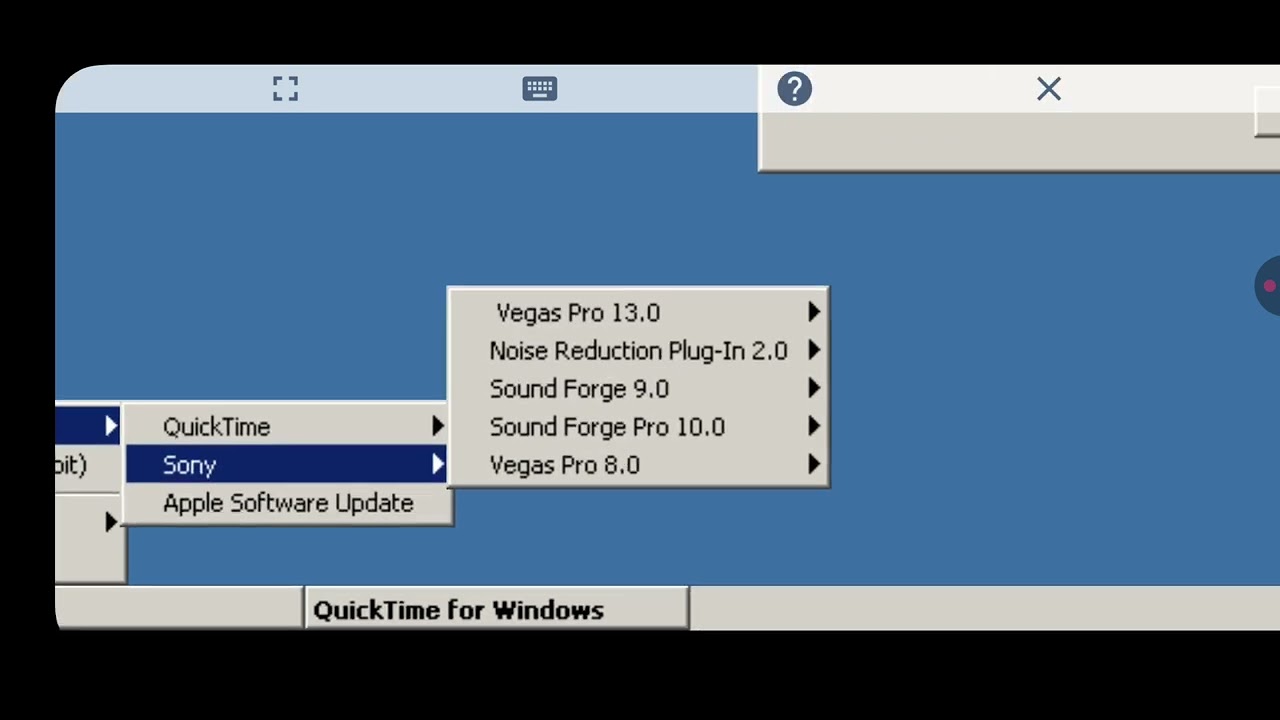
Task: Open the QuickTime program folder
Action: [x=288, y=427]
